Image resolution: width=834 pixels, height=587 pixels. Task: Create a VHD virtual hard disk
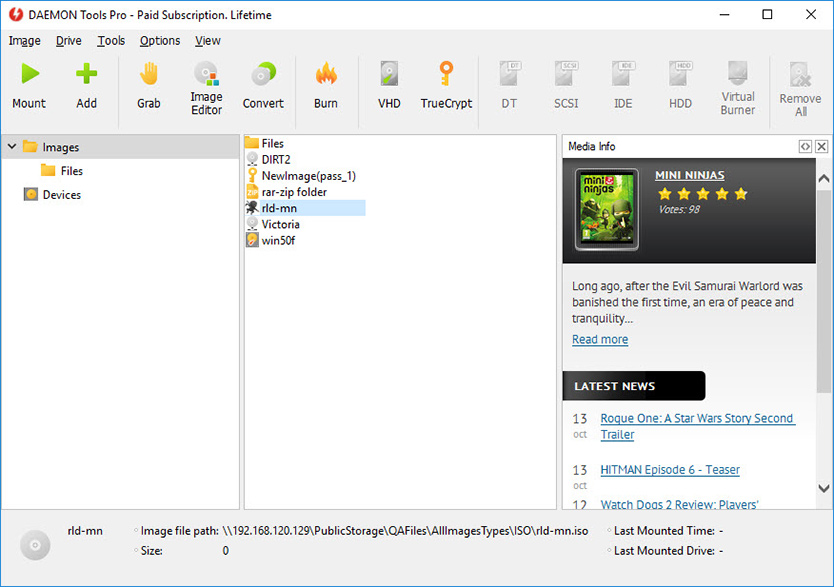click(388, 85)
